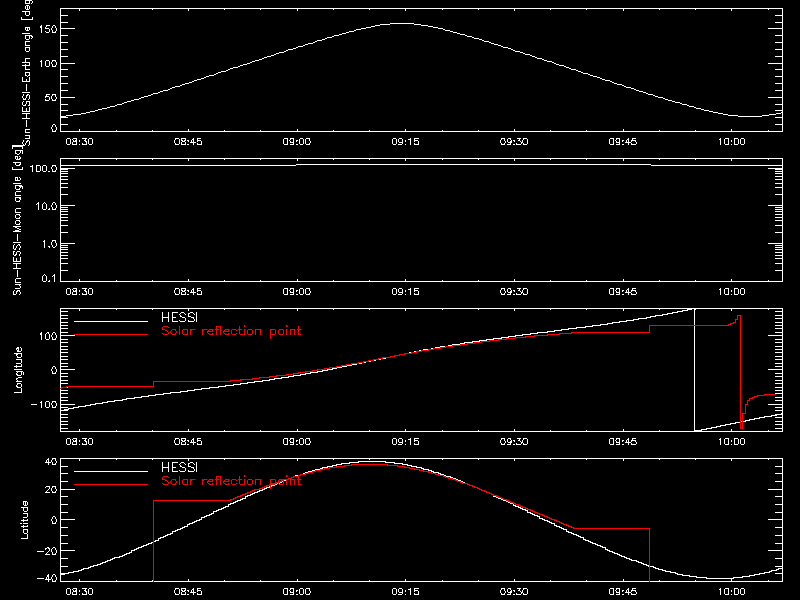The height and width of the screenshot is (600, 800).
Task: Click "09:45" under the Earth angle plot
Action: [623, 142]
